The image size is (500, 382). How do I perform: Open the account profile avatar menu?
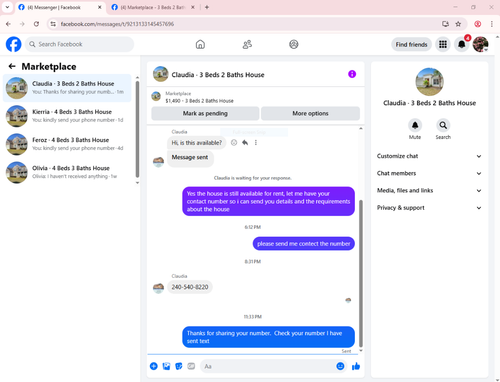(x=480, y=44)
